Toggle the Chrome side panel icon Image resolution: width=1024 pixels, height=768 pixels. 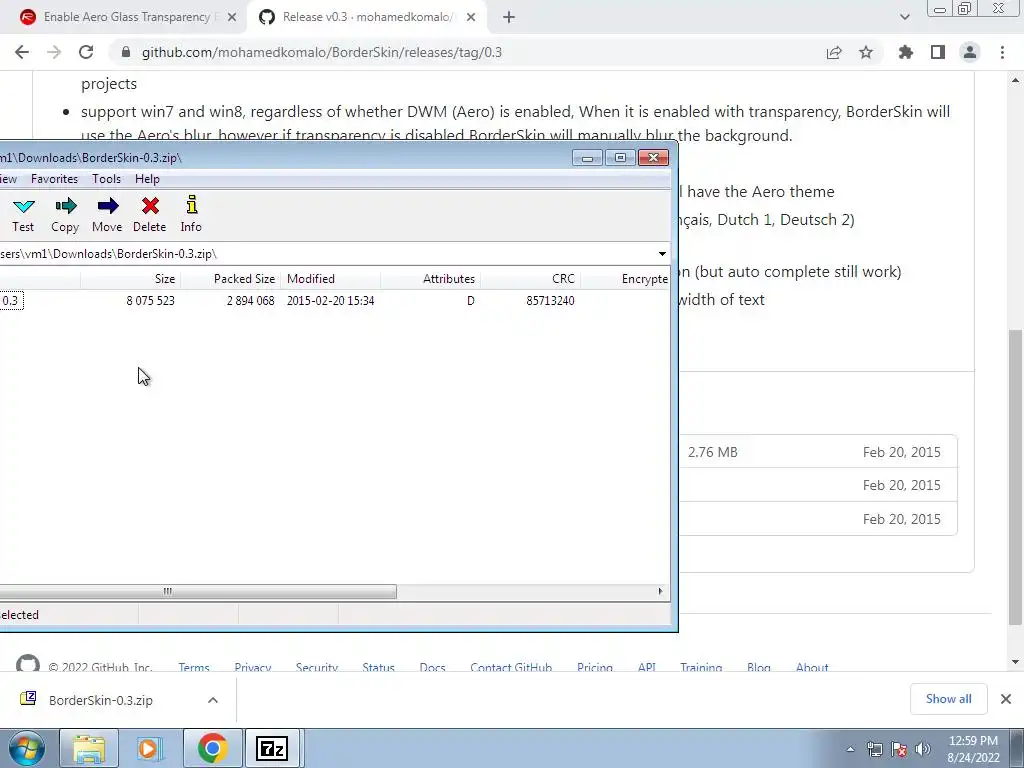tap(938, 52)
